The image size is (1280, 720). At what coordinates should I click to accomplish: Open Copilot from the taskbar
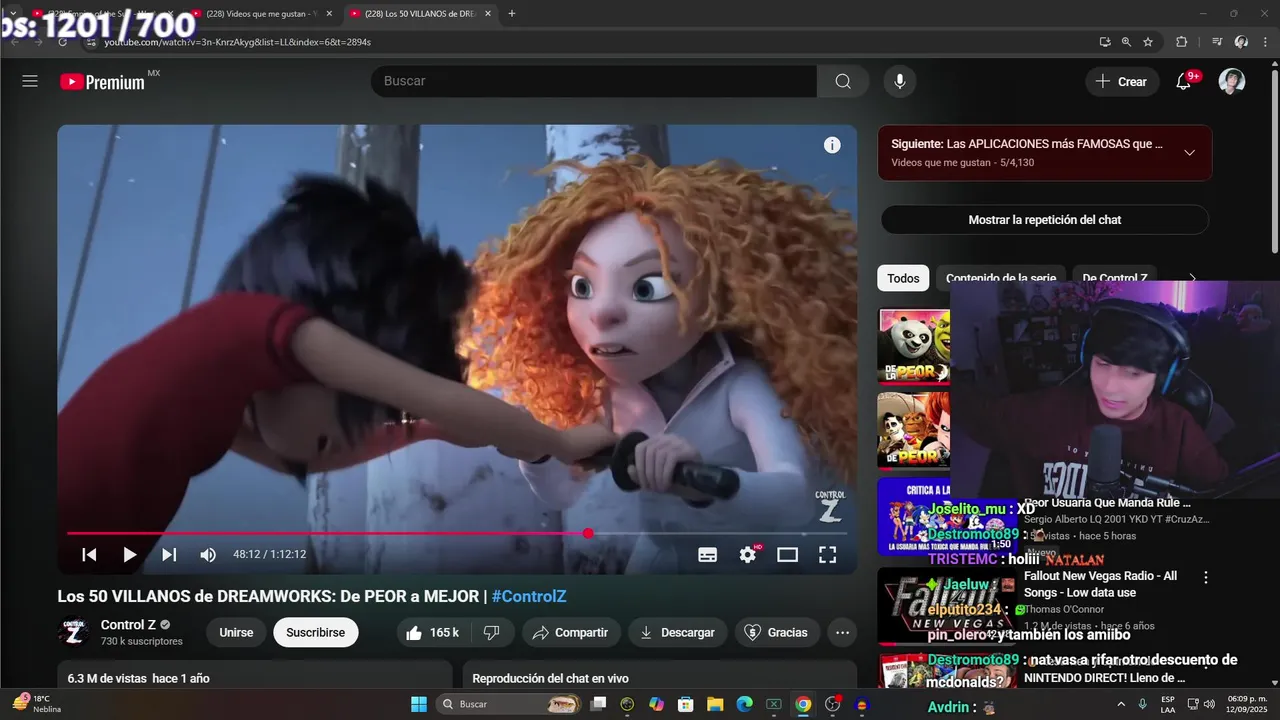[x=656, y=705]
